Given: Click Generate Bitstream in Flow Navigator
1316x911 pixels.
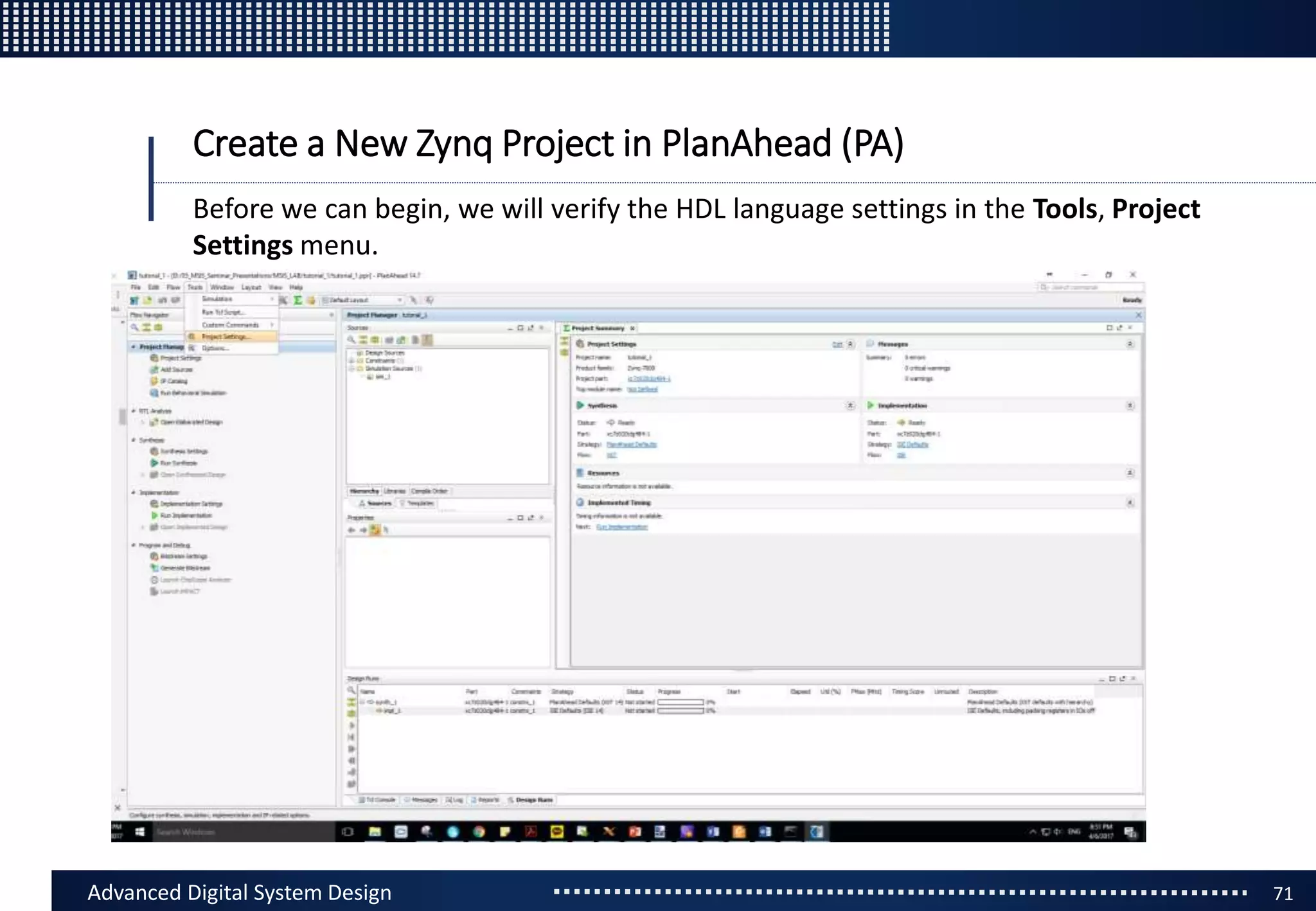Looking at the screenshot, I should point(181,568).
